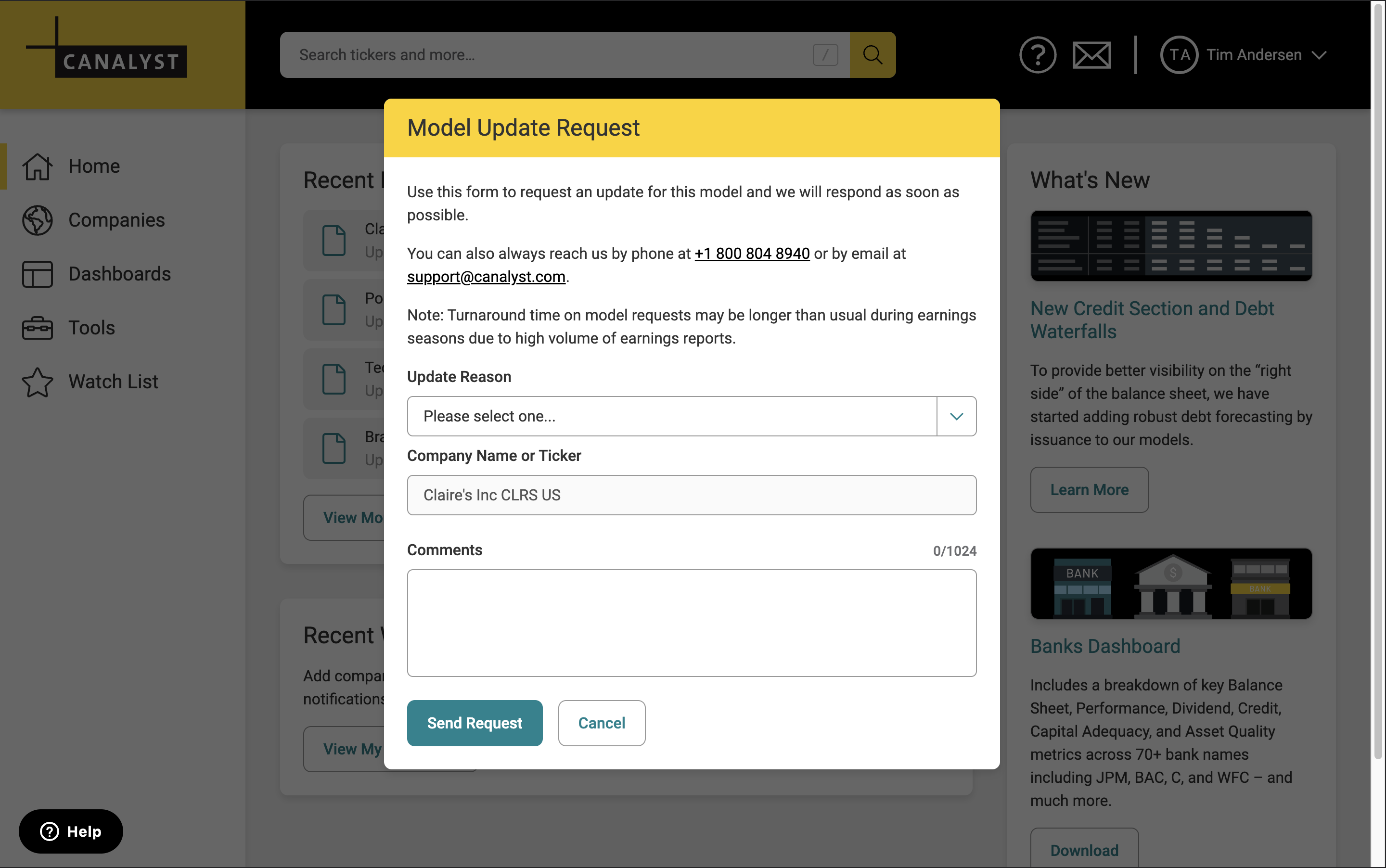
Task: Click the search magnifier icon button
Action: tap(872, 55)
